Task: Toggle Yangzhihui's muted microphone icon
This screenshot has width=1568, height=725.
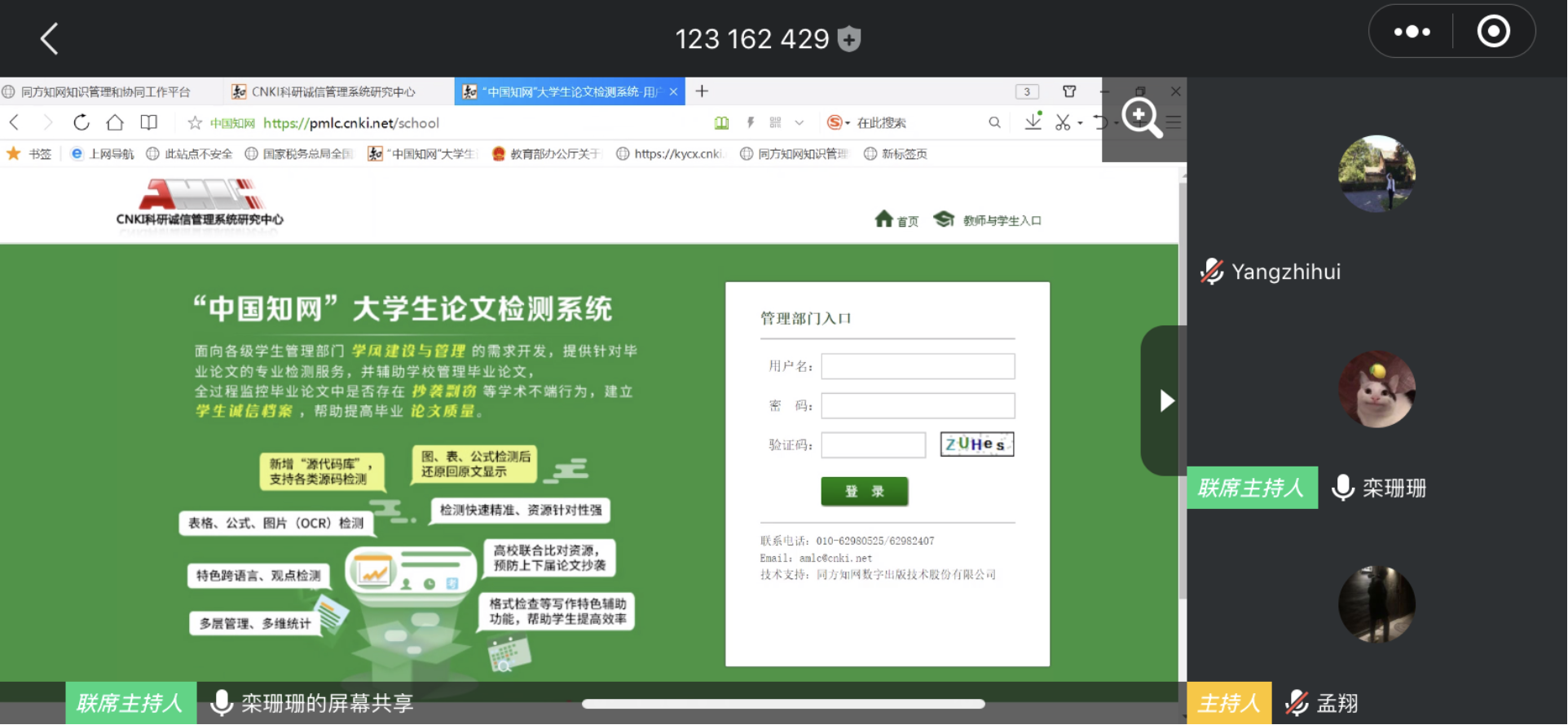Action: click(x=1212, y=272)
